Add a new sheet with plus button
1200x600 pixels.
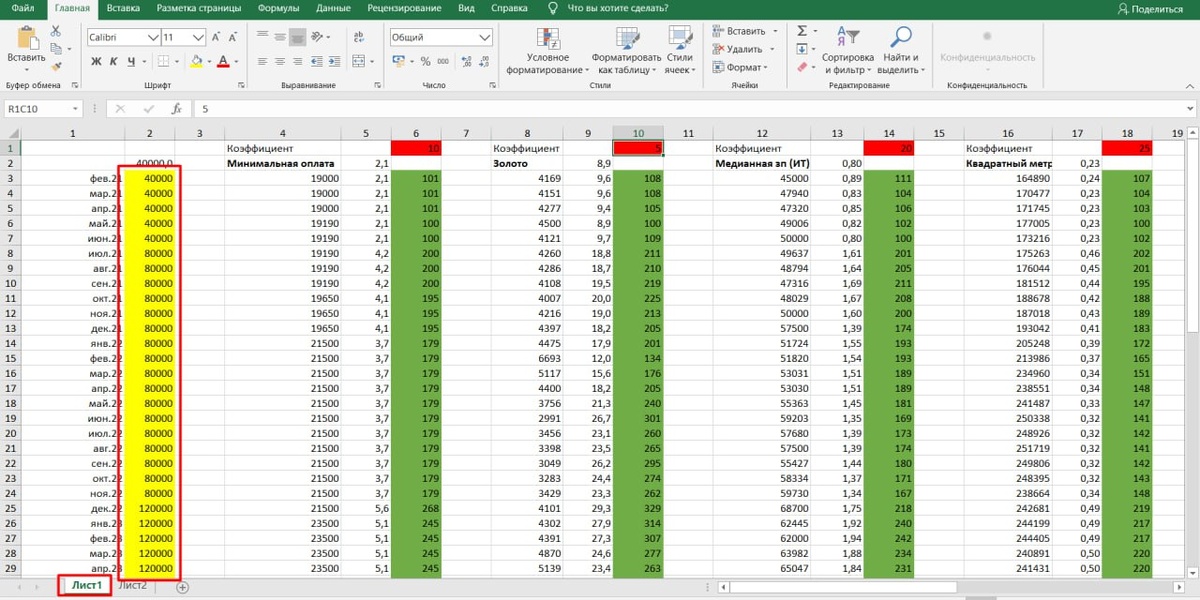(183, 587)
